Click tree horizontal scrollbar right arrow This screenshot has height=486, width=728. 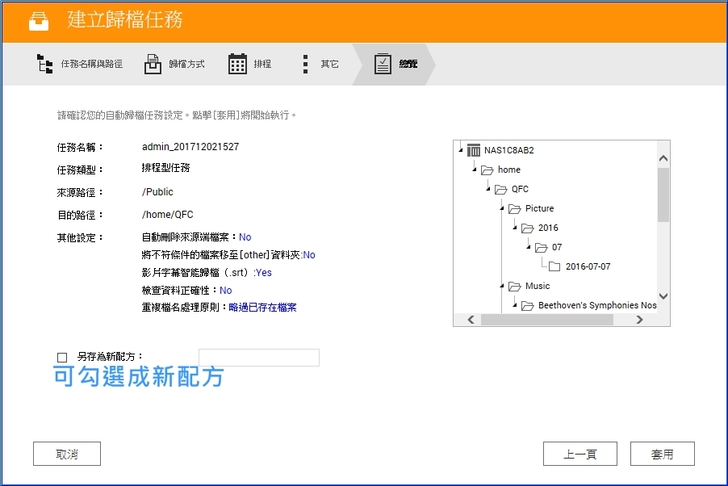point(639,319)
